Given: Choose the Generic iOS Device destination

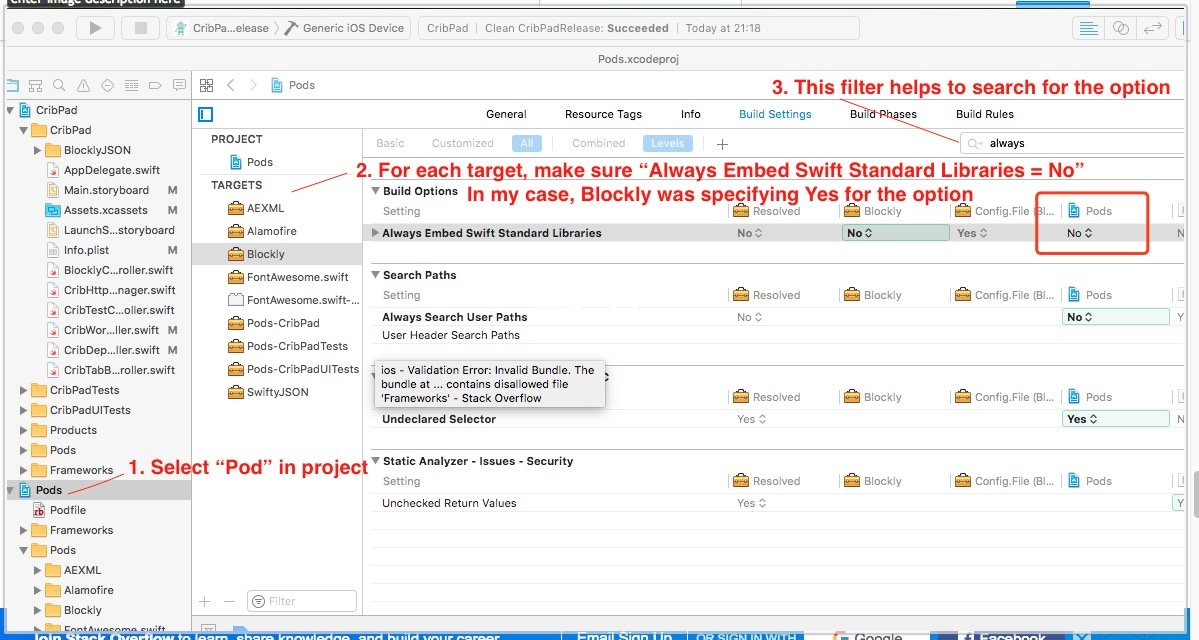Looking at the screenshot, I should (x=344, y=28).
